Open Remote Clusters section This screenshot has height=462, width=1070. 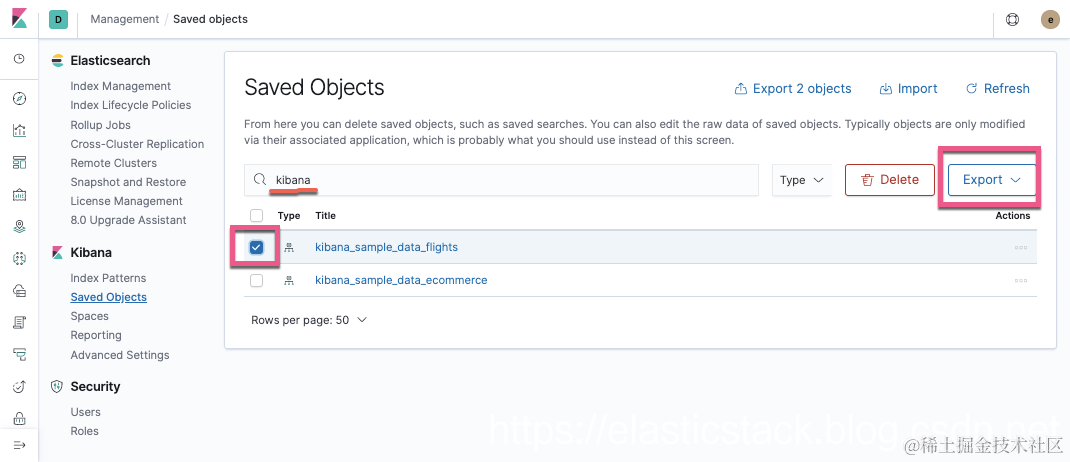point(114,163)
